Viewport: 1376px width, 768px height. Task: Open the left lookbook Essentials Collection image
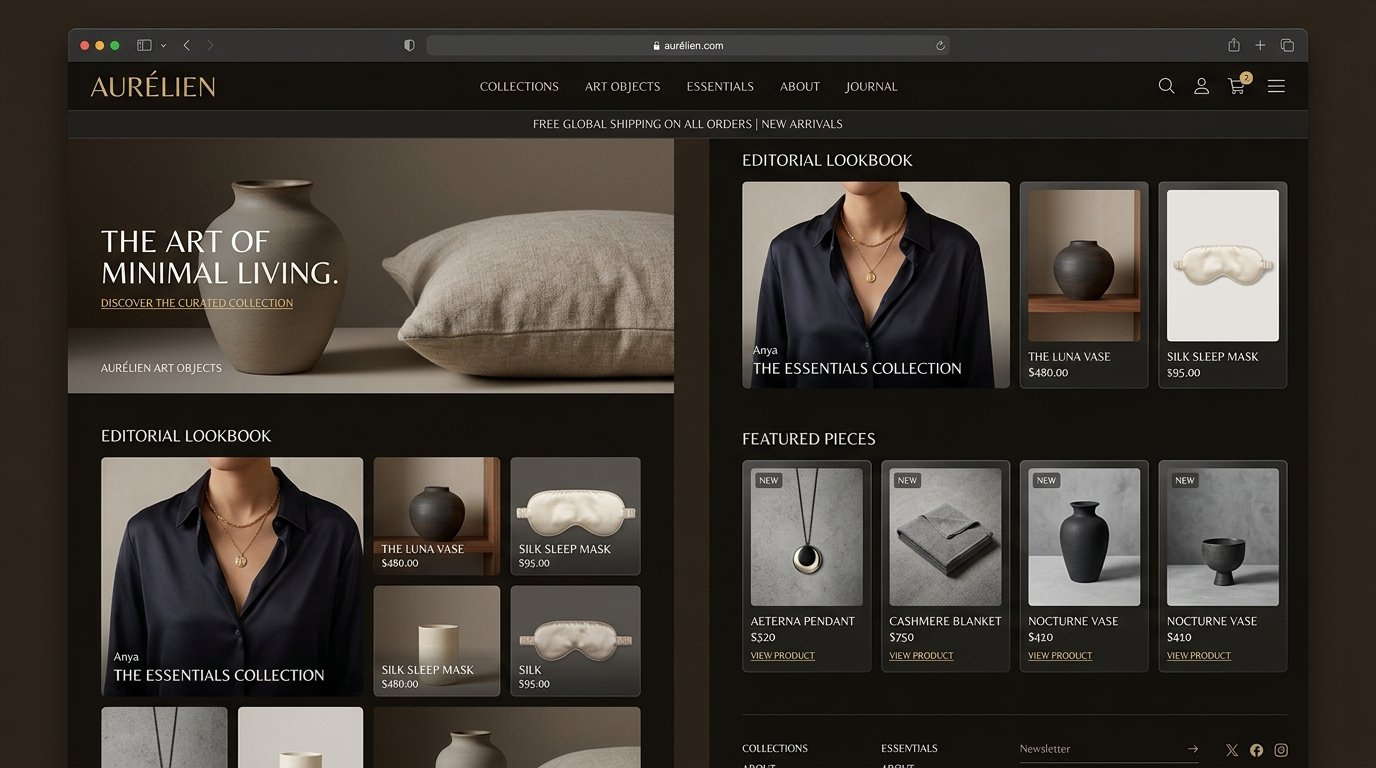click(x=232, y=577)
